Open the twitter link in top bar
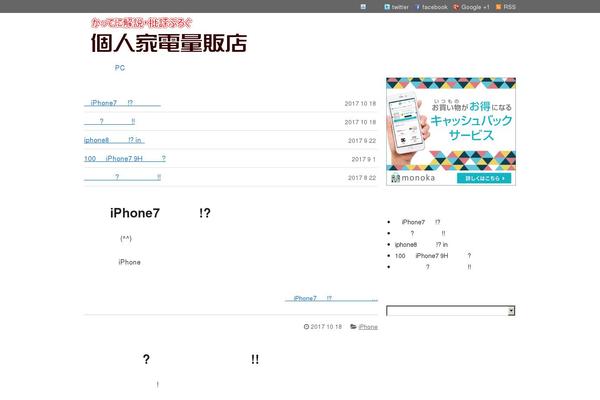The image size is (600, 400). [x=396, y=7]
